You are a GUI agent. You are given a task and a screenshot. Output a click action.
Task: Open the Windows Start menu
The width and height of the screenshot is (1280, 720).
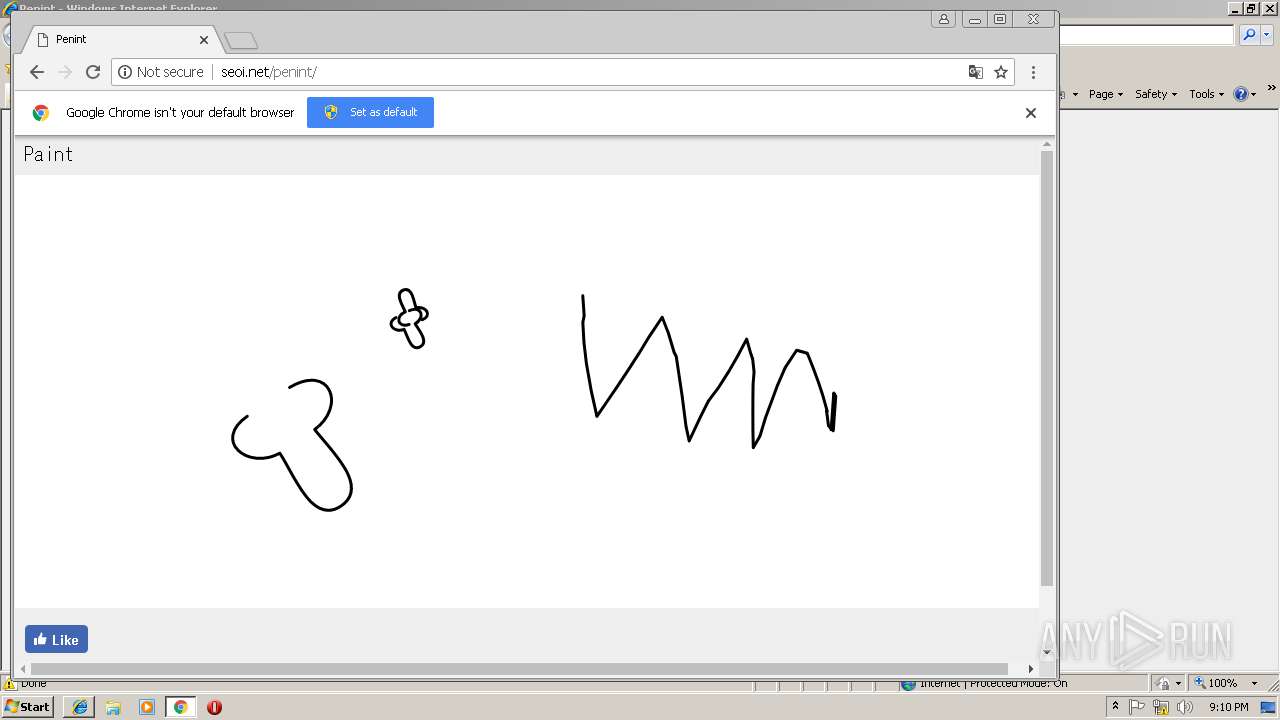(x=28, y=707)
